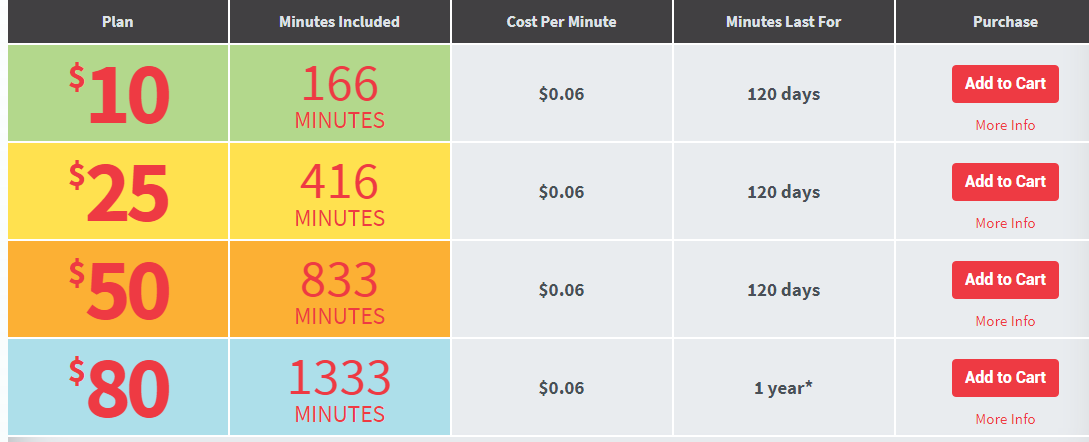Add the $10 plan to cart

[x=1005, y=84]
